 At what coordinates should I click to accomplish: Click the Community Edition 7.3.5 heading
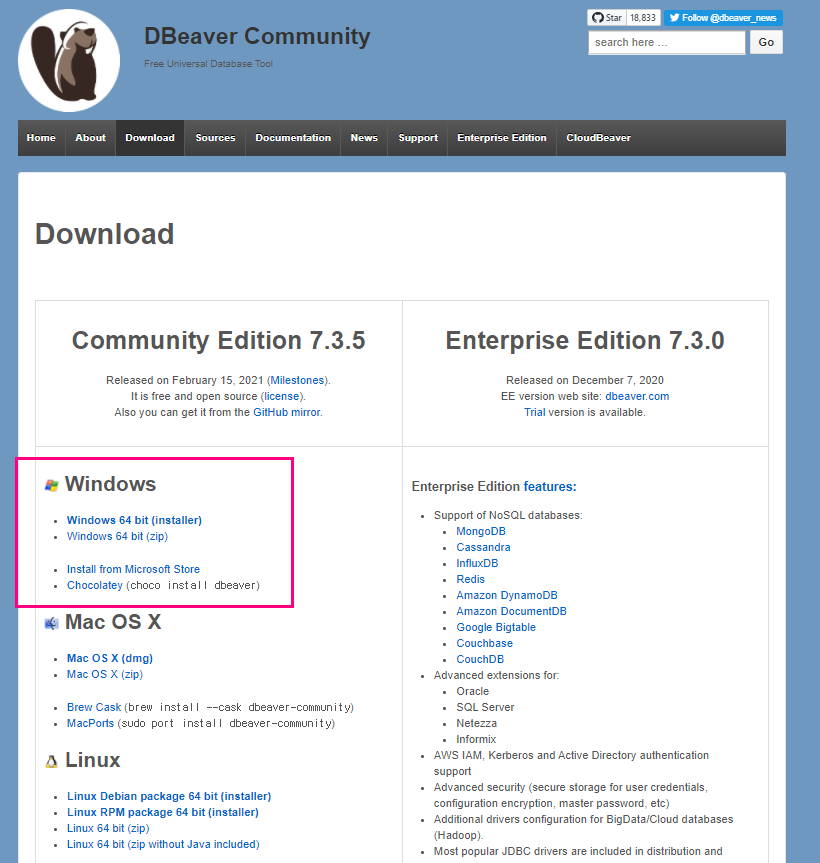218,340
